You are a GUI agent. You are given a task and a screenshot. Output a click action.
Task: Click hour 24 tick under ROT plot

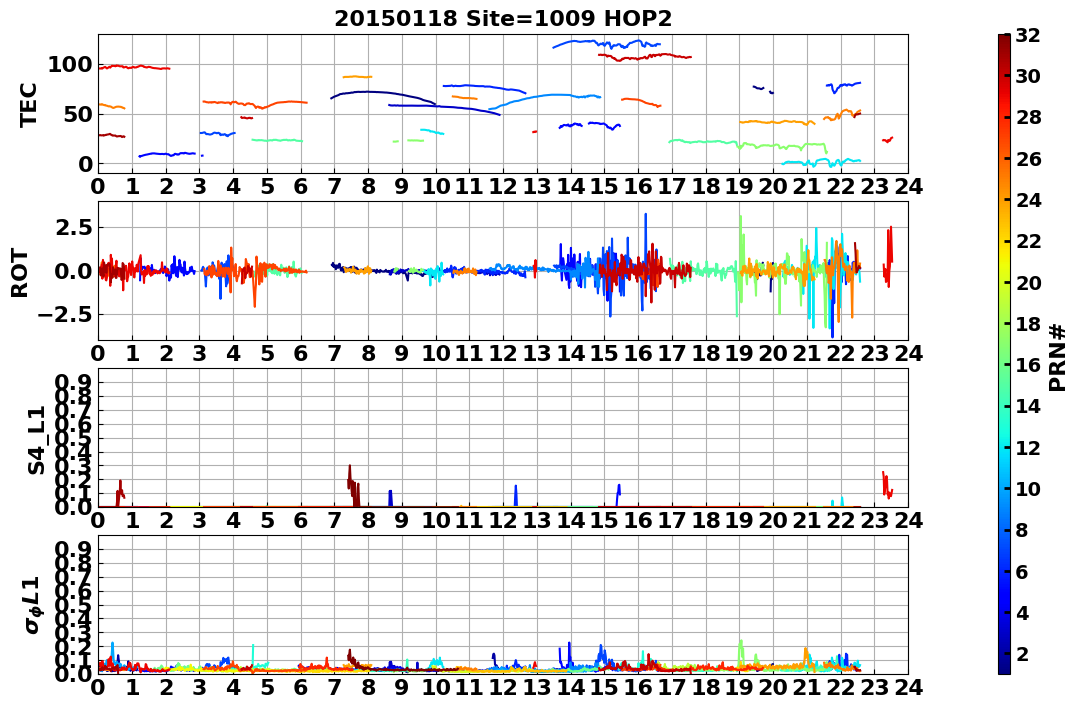pyautogui.click(x=908, y=354)
